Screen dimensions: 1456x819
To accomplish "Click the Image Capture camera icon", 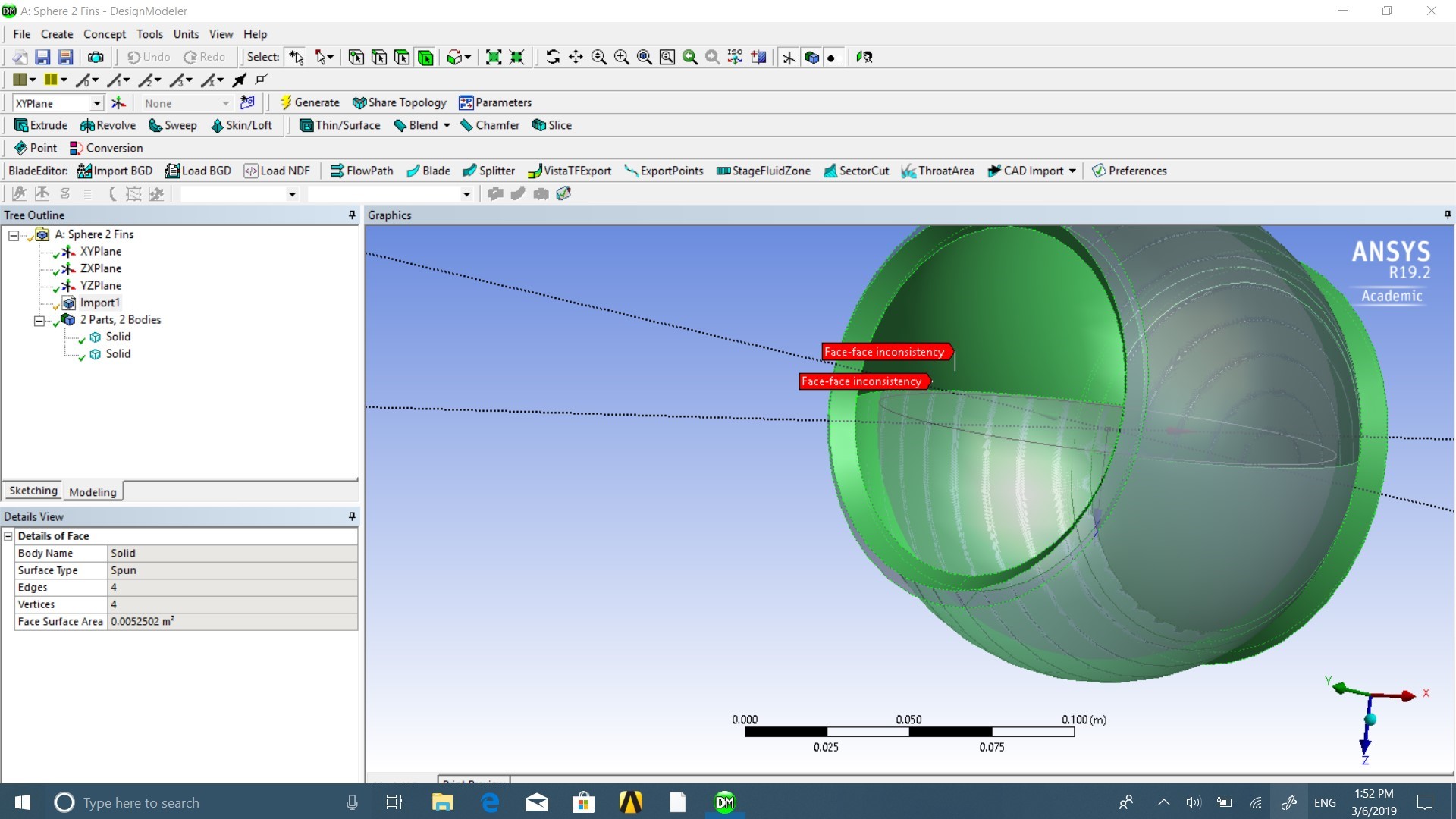I will (x=96, y=57).
